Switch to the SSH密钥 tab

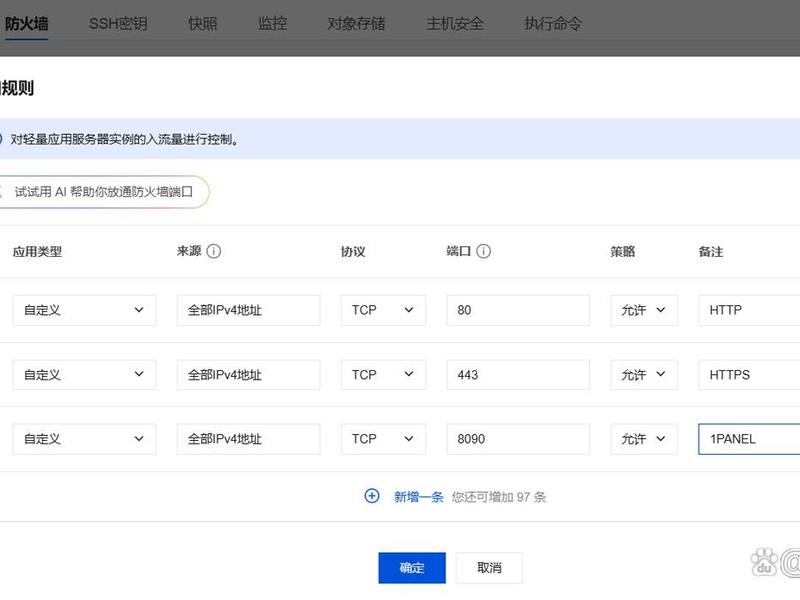tap(118, 23)
